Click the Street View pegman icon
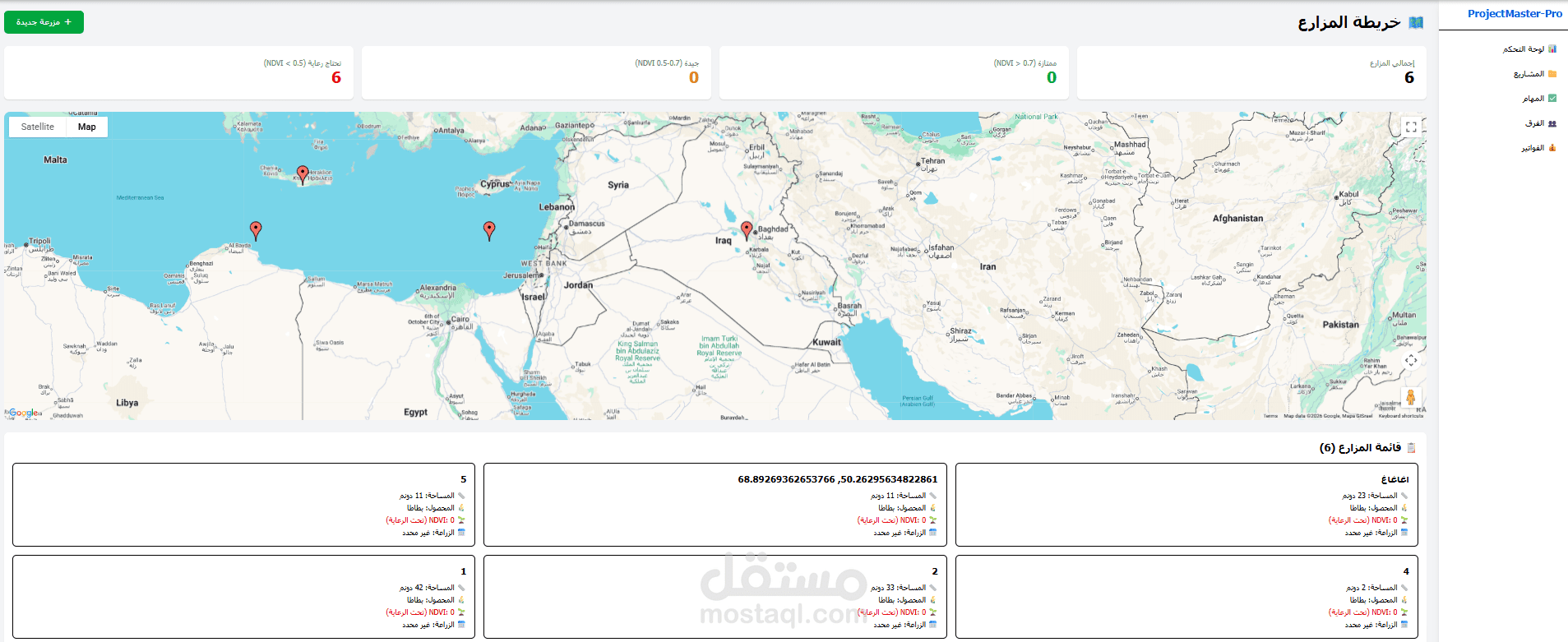1568x642 pixels. 1411,398
